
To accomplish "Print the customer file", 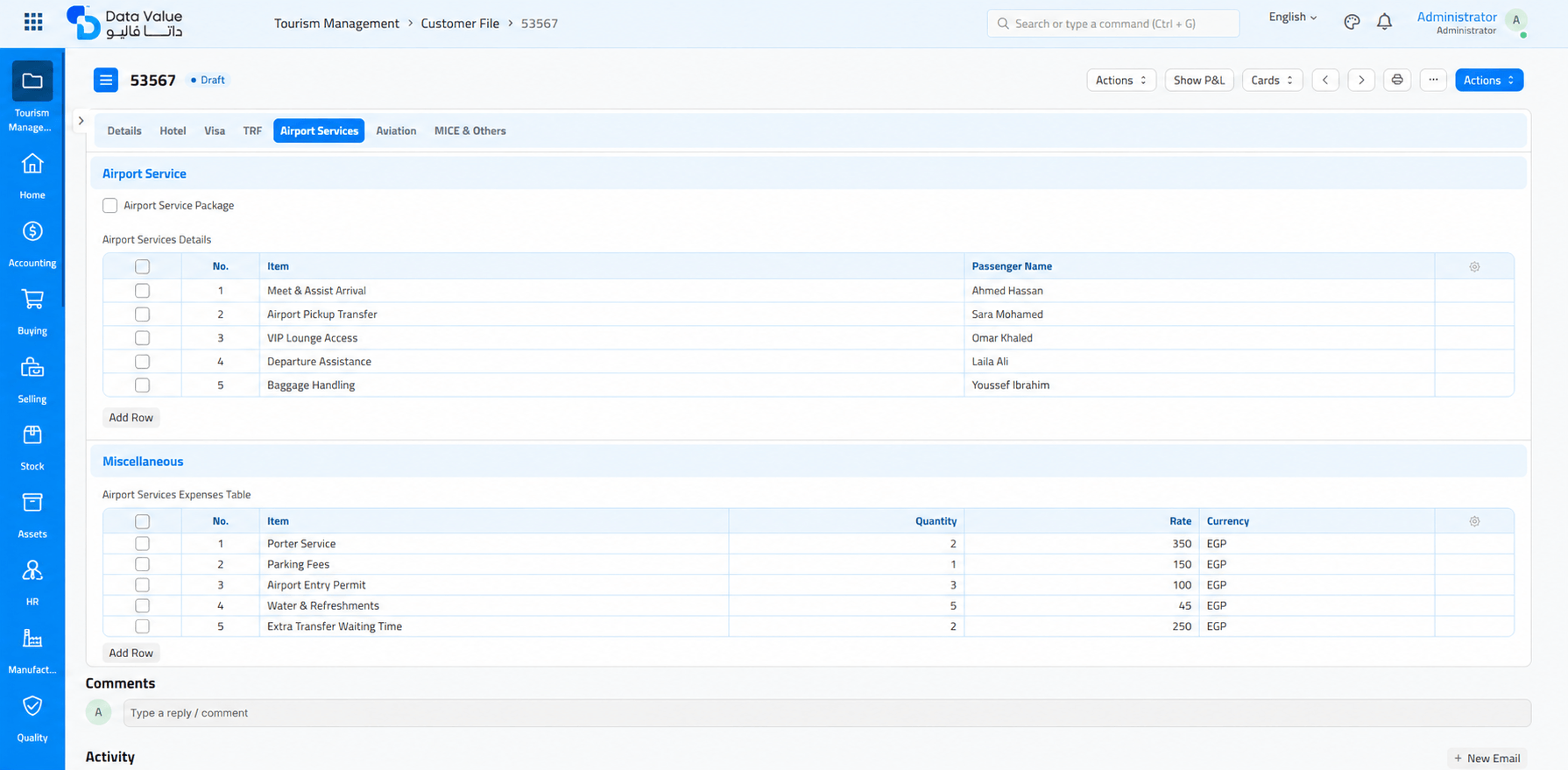I will click(x=1397, y=80).
